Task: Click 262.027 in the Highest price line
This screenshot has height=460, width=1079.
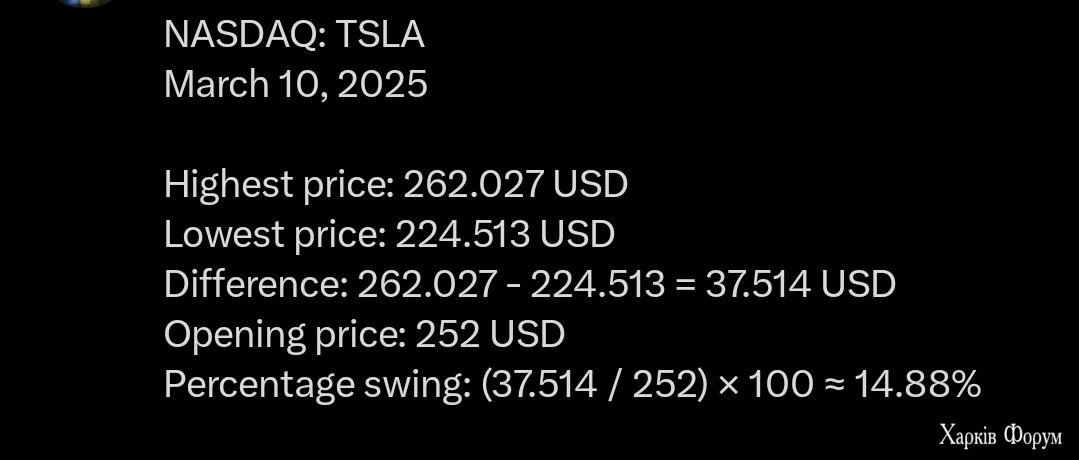Action: [x=474, y=185]
